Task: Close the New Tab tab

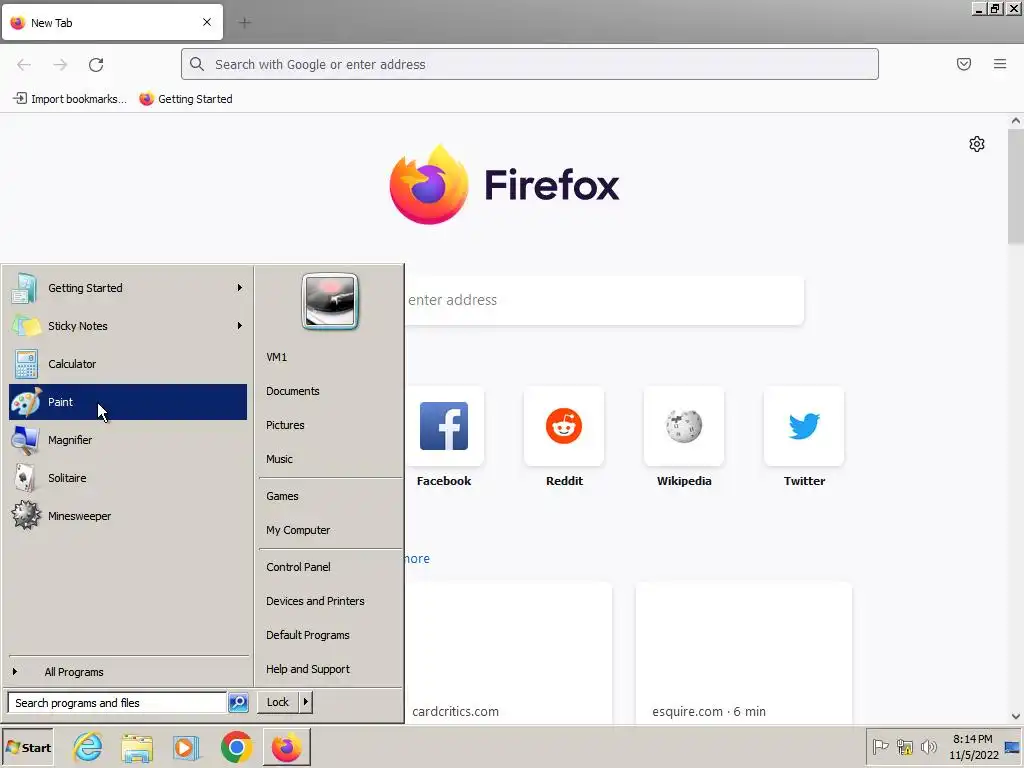Action: 207,22
